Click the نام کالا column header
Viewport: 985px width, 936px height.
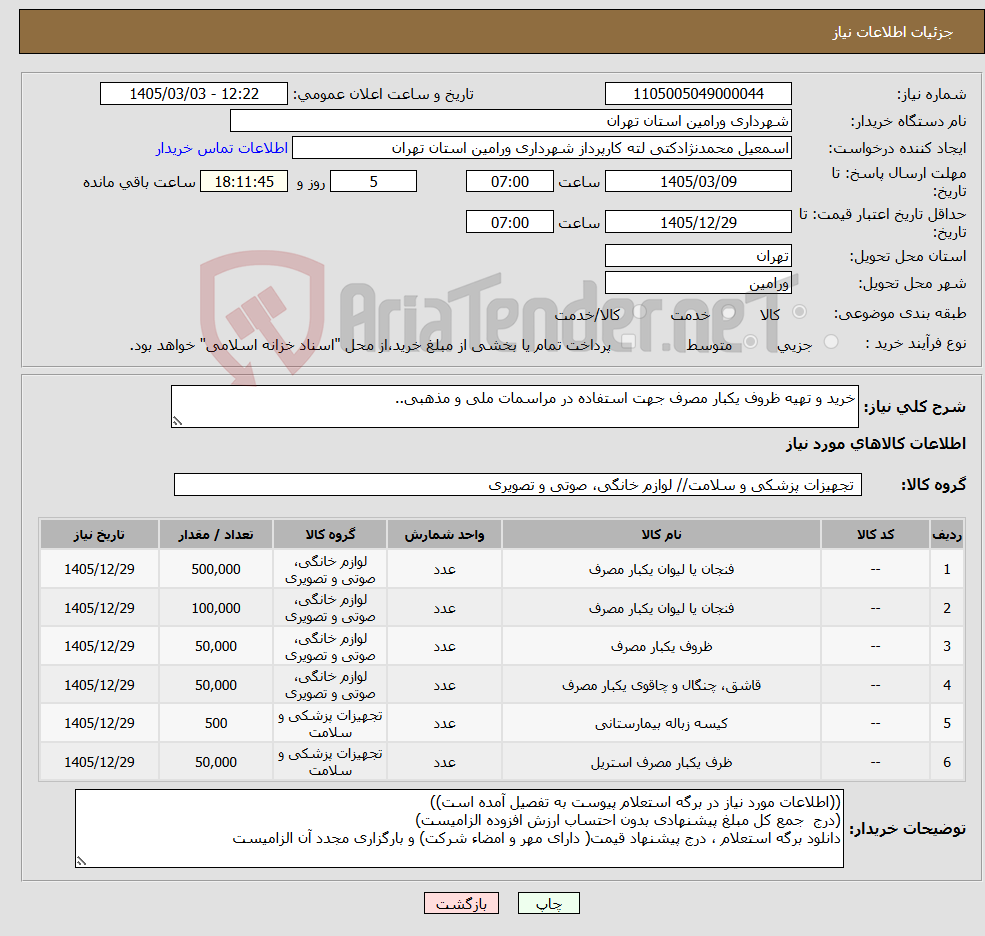661,535
